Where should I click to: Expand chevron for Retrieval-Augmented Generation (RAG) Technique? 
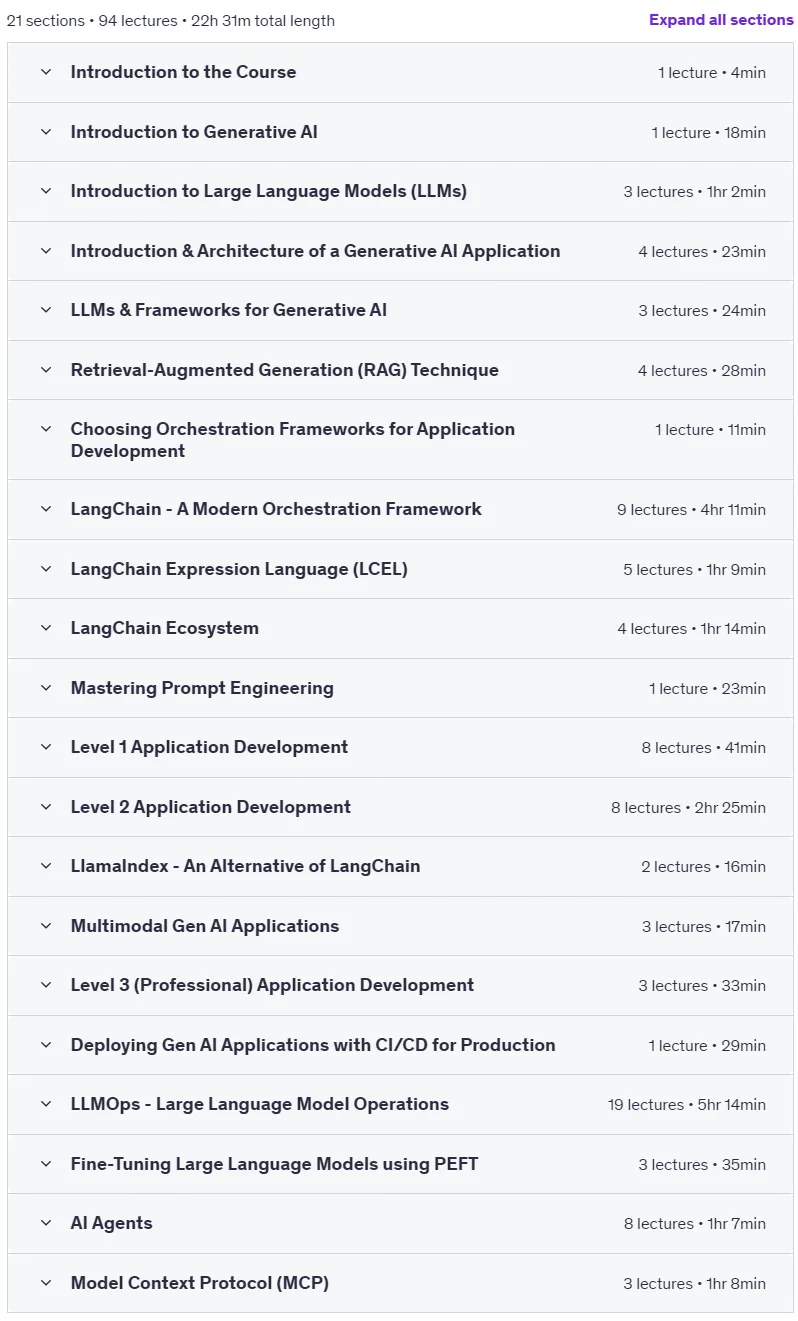click(x=45, y=370)
